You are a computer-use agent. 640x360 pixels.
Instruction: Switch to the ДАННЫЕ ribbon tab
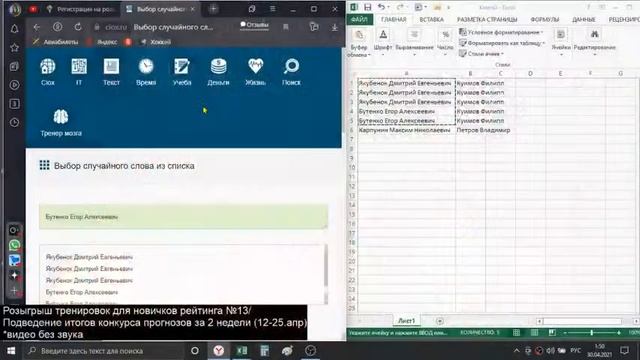point(583,19)
